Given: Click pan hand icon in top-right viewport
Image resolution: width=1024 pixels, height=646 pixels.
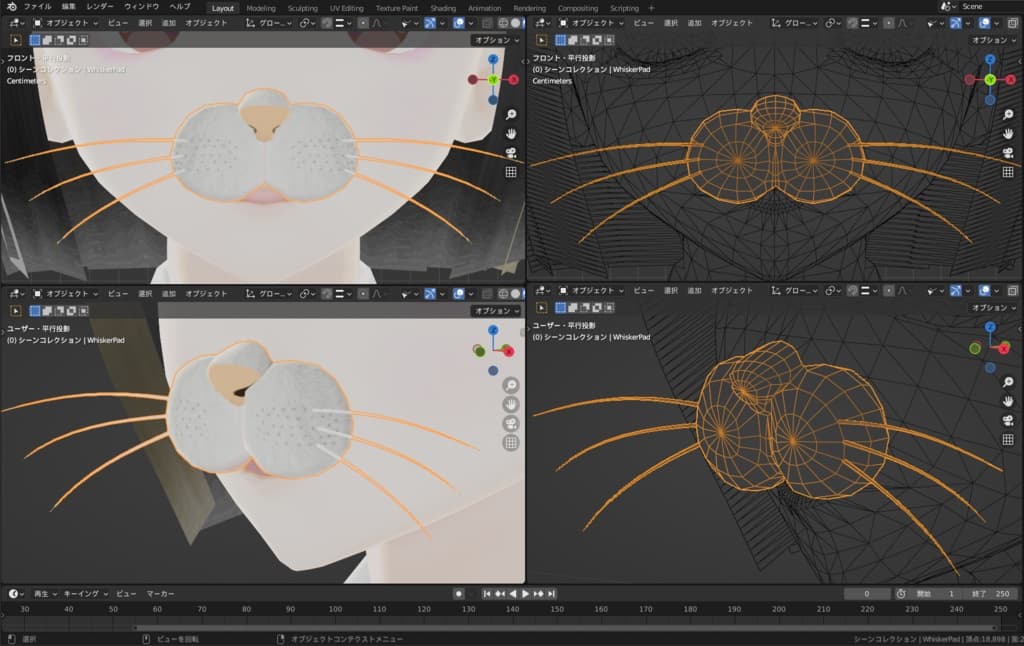Looking at the screenshot, I should 1009,133.
